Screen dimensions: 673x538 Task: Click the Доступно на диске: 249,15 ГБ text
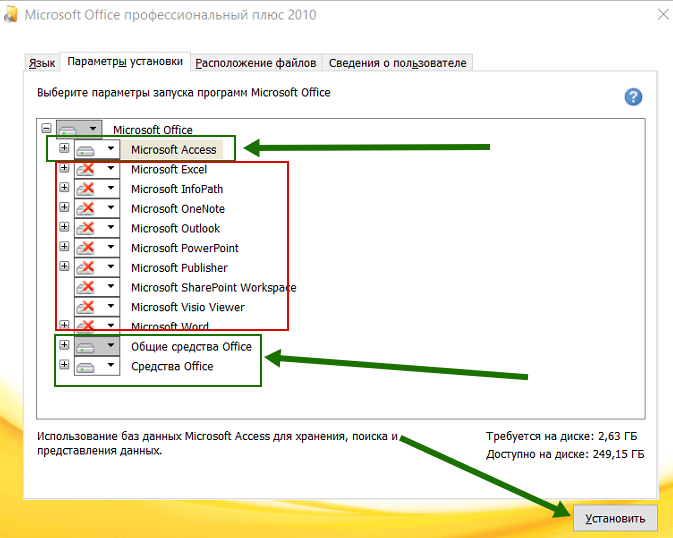tap(565, 454)
